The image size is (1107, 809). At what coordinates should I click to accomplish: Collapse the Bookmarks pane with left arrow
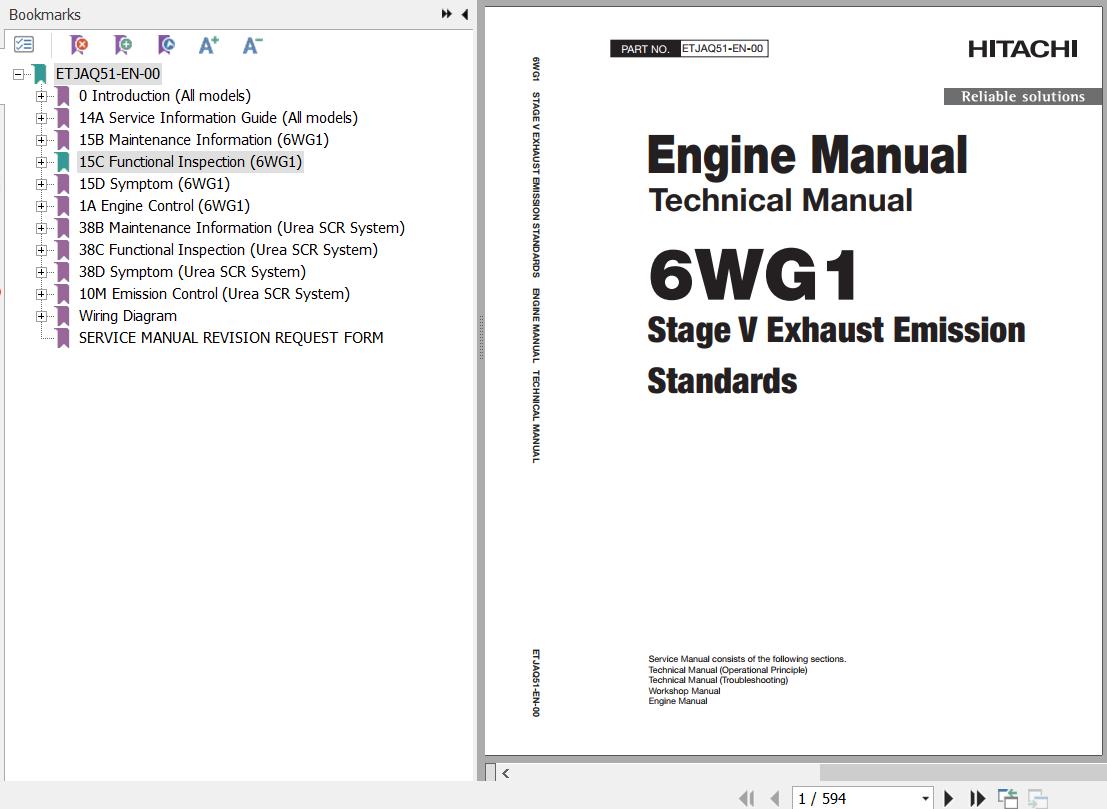click(465, 13)
